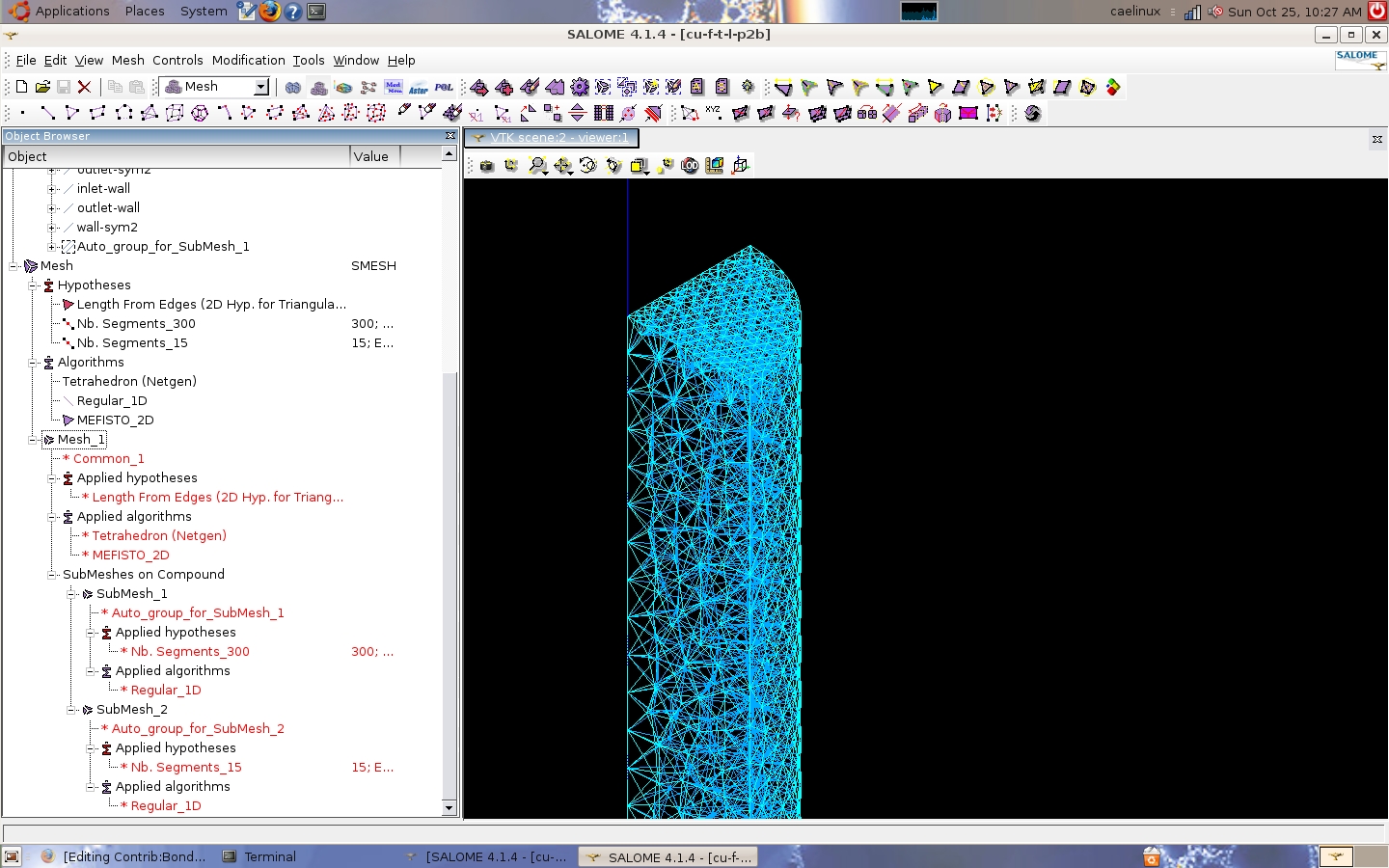Collapse the Algorithms tree node
Image resolution: width=1389 pixels, height=868 pixels.
coord(33,362)
